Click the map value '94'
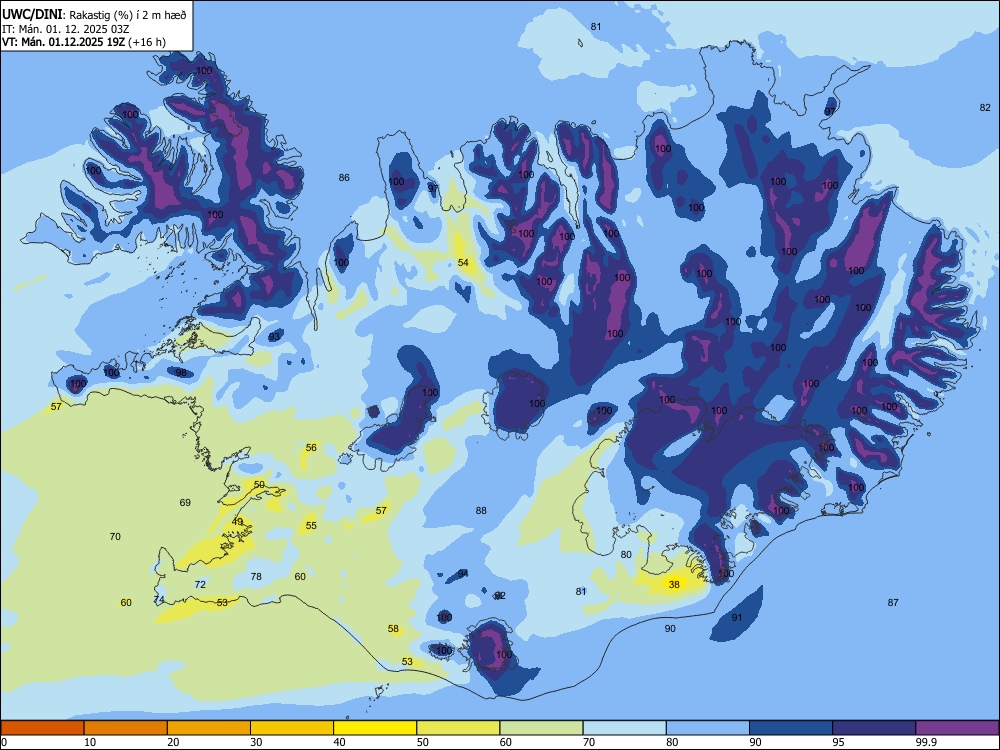This screenshot has height=750, width=1000. point(463,573)
